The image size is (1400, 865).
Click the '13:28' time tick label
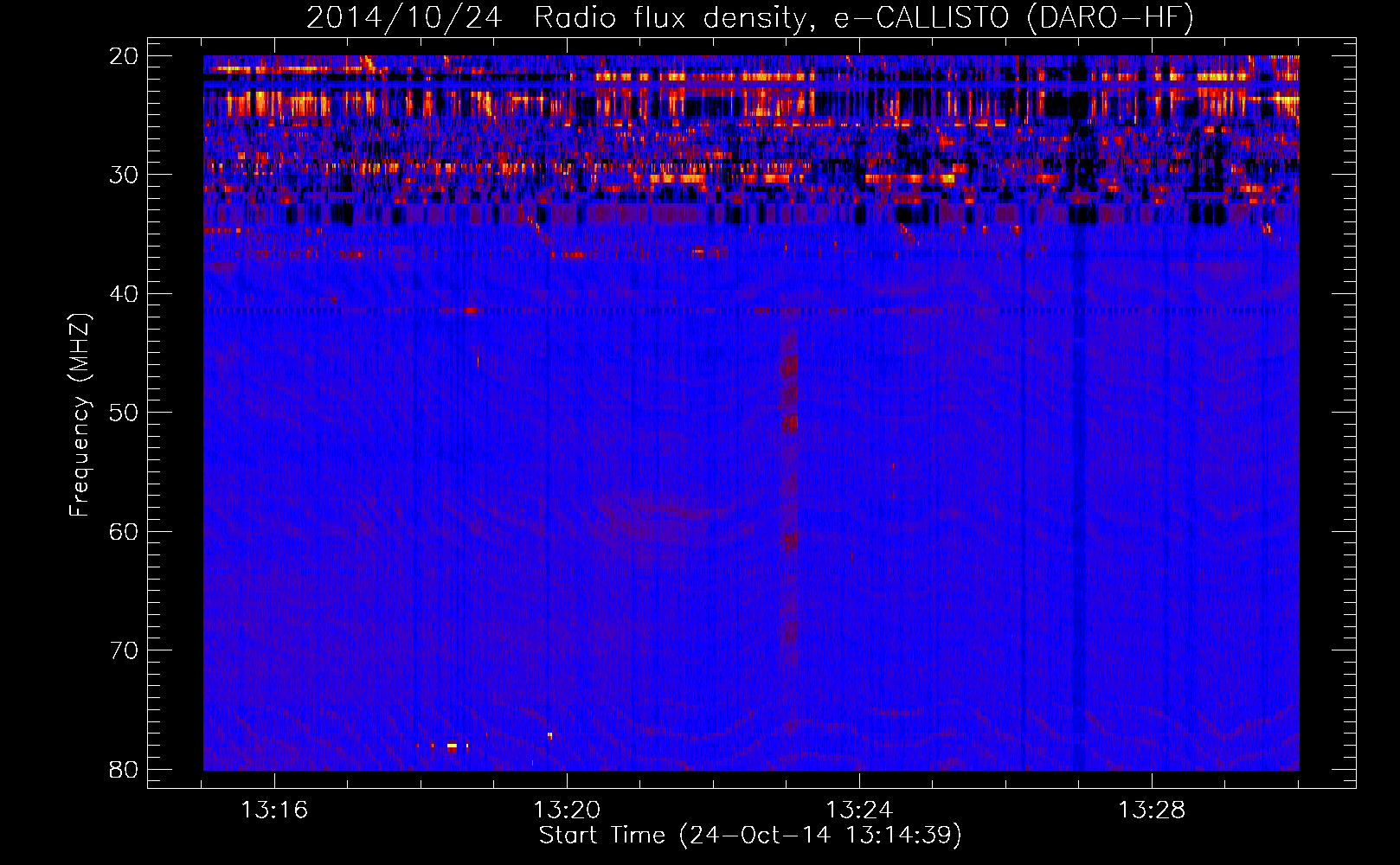(1152, 811)
